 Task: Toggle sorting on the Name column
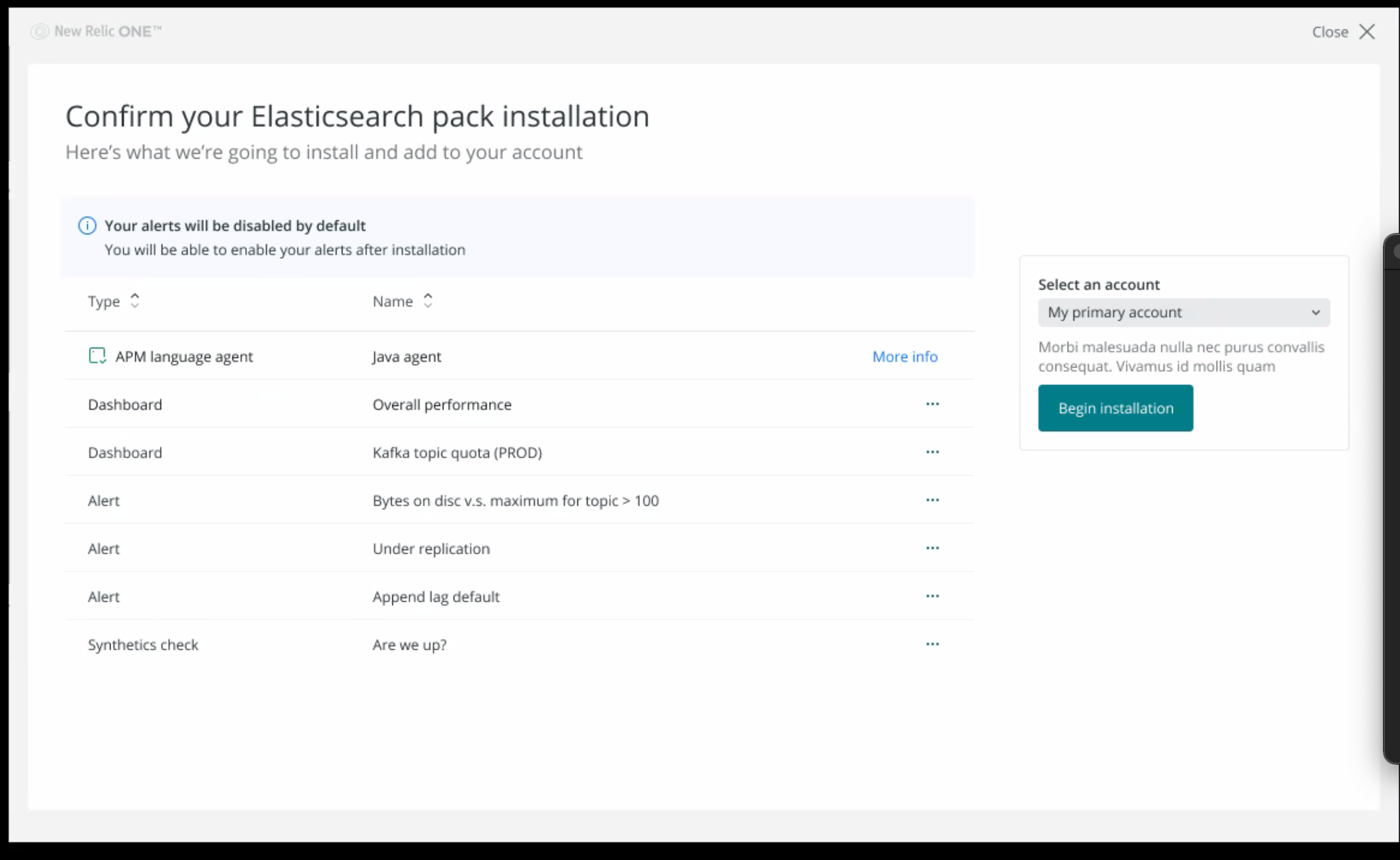click(428, 301)
